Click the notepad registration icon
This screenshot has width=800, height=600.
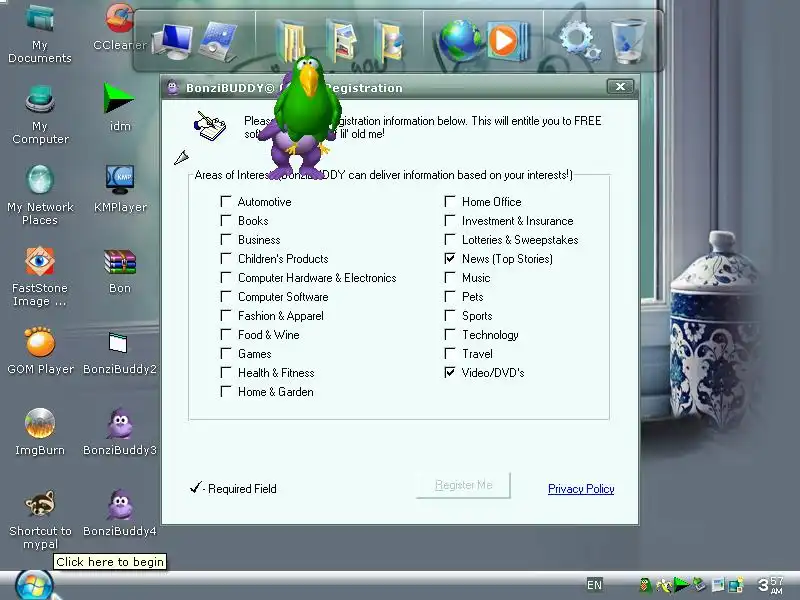(x=210, y=126)
